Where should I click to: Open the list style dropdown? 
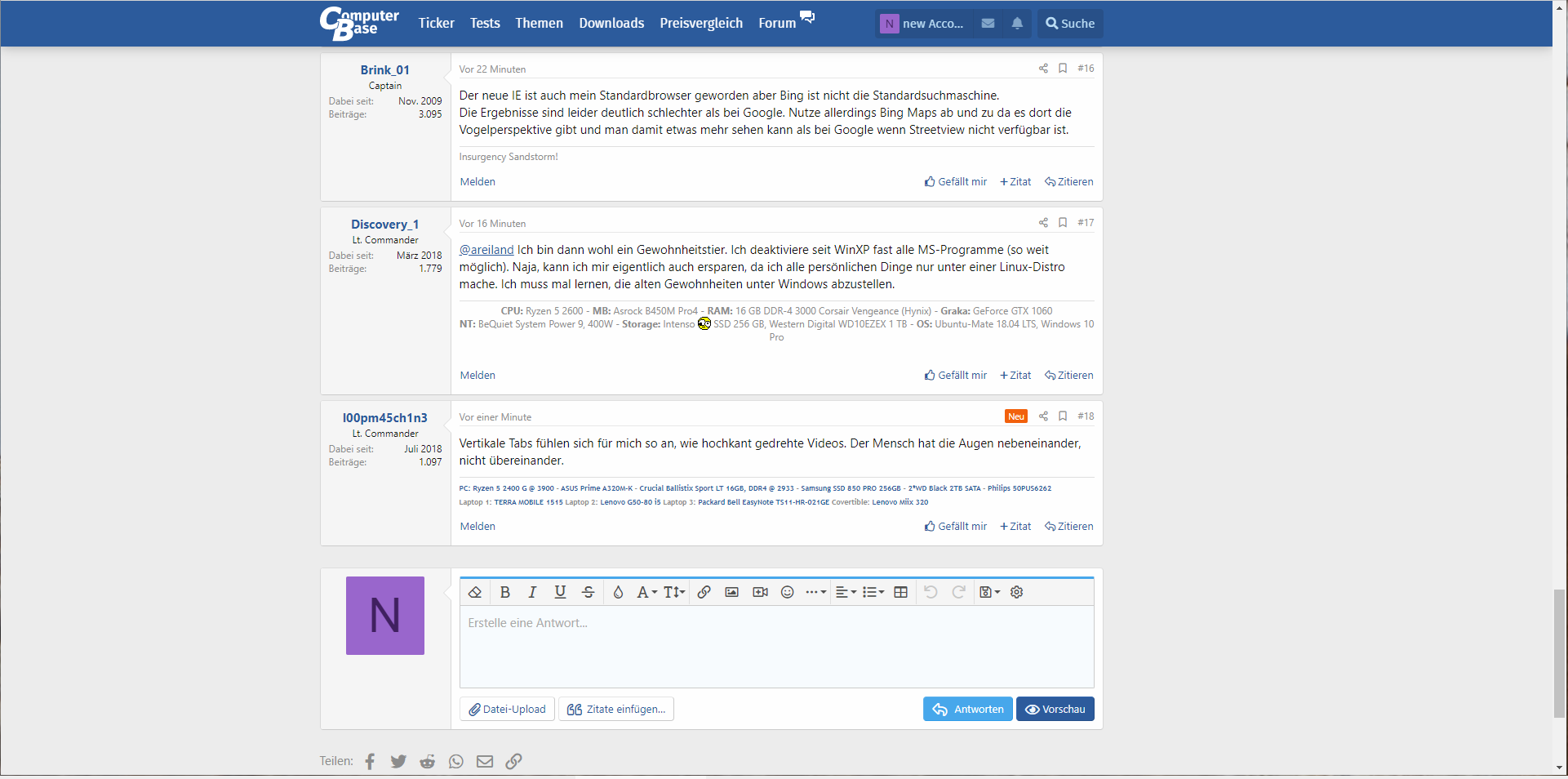tap(873, 592)
